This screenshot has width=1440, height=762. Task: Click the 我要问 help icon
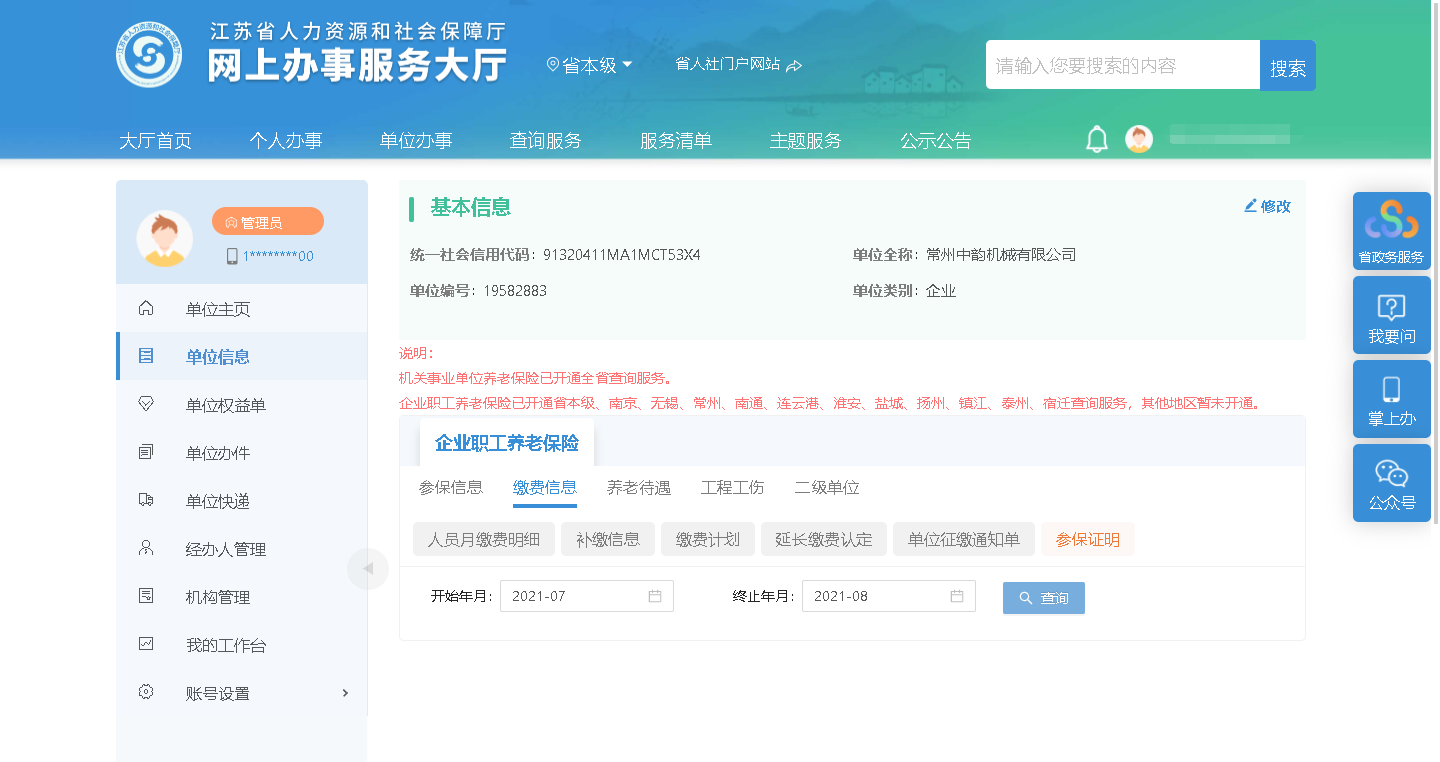pyautogui.click(x=1391, y=315)
